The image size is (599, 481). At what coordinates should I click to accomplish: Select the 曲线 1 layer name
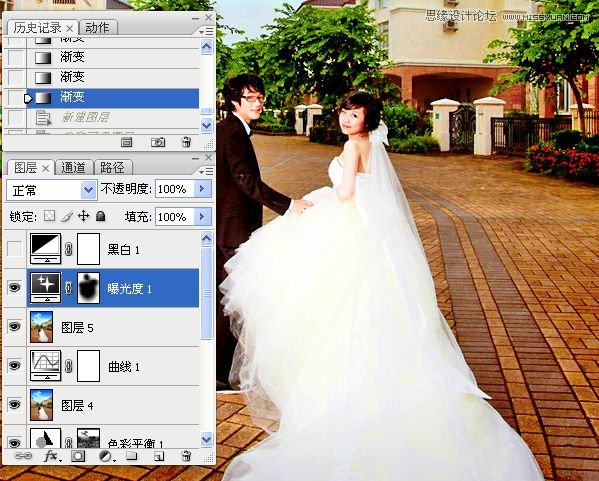(x=124, y=367)
